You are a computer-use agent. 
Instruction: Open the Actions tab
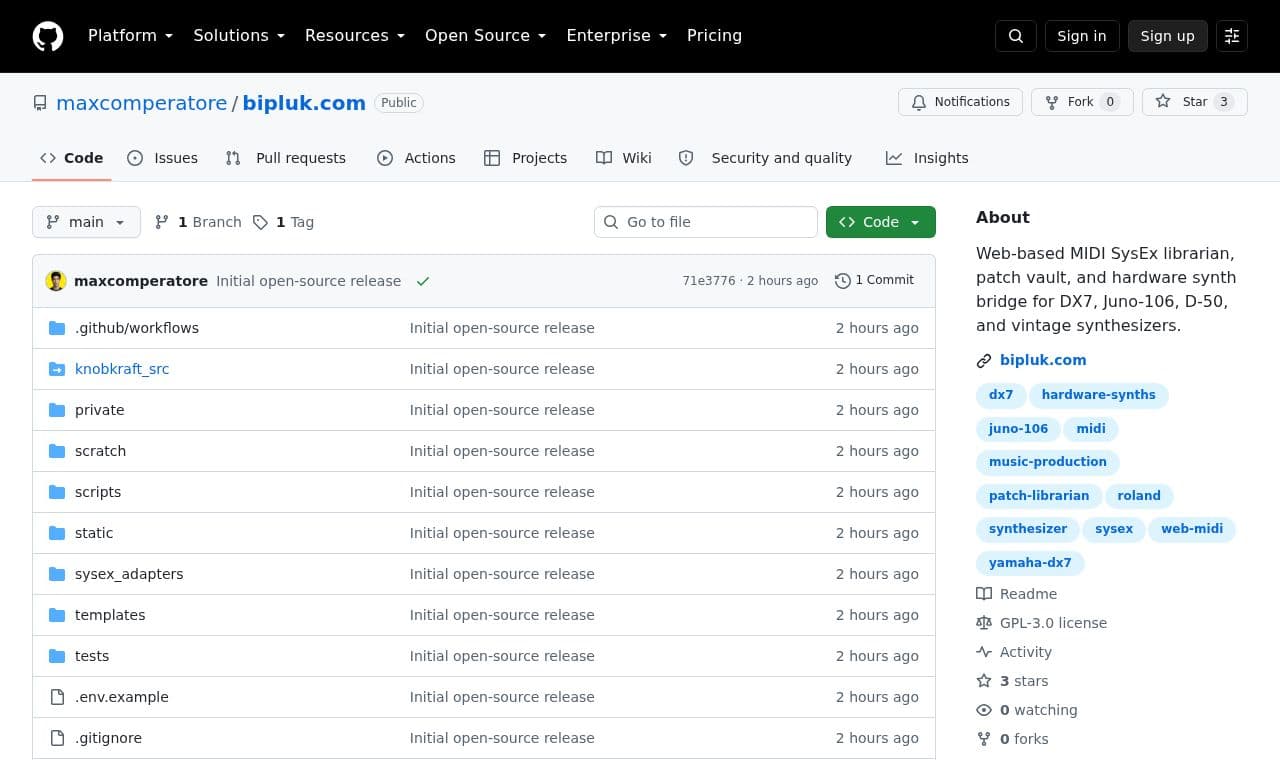point(416,158)
